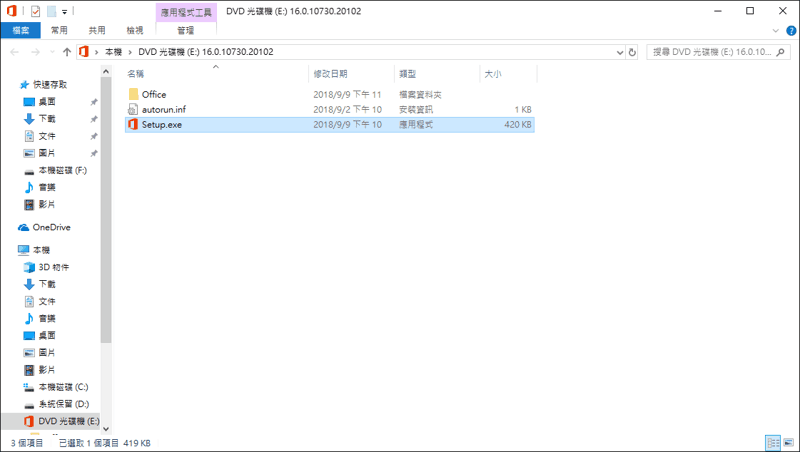800x452 pixels.
Task: Open the 檔案 file menu tab
Action: [20, 31]
